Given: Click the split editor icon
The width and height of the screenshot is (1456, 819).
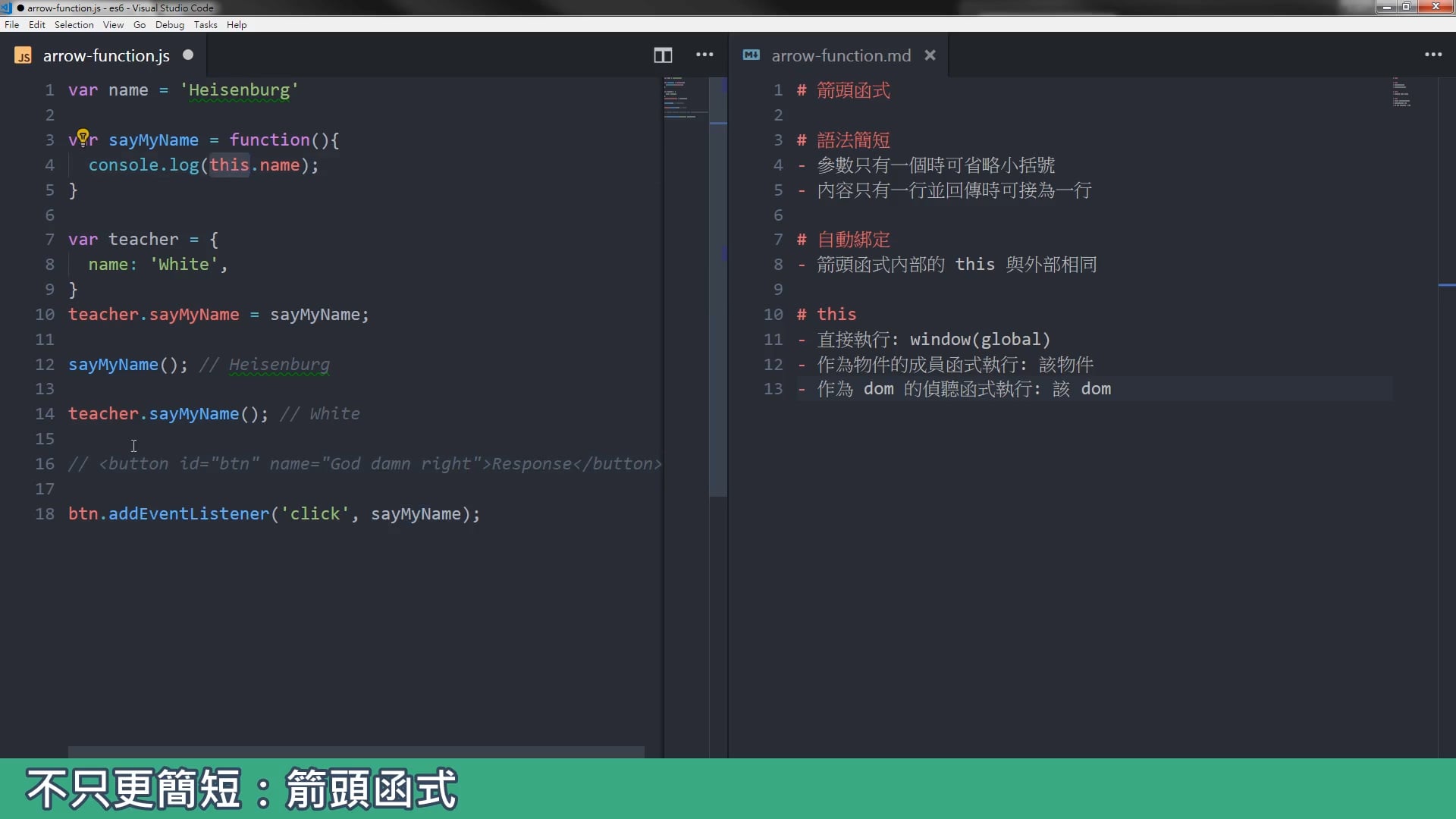Looking at the screenshot, I should 663,55.
